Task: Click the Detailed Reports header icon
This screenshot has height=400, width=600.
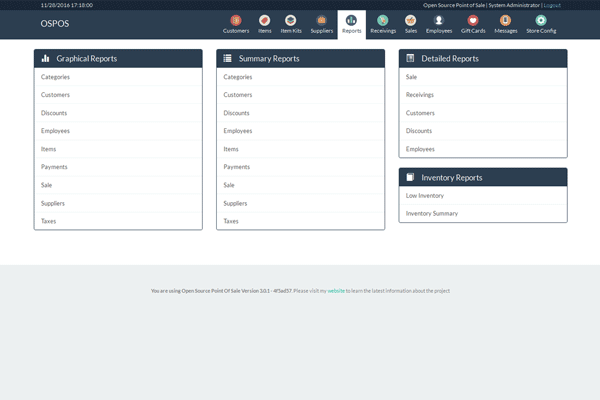Action: (x=410, y=58)
